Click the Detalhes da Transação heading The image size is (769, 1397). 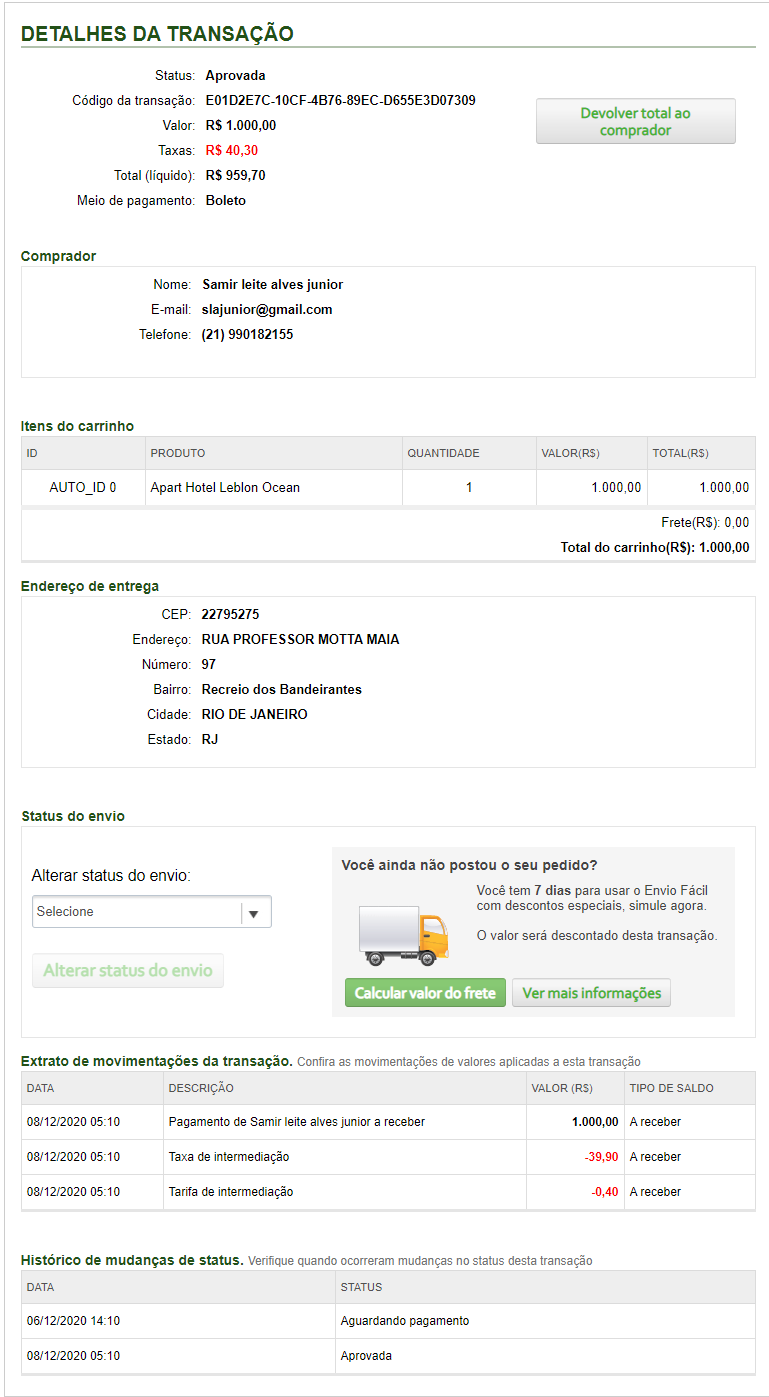157,34
